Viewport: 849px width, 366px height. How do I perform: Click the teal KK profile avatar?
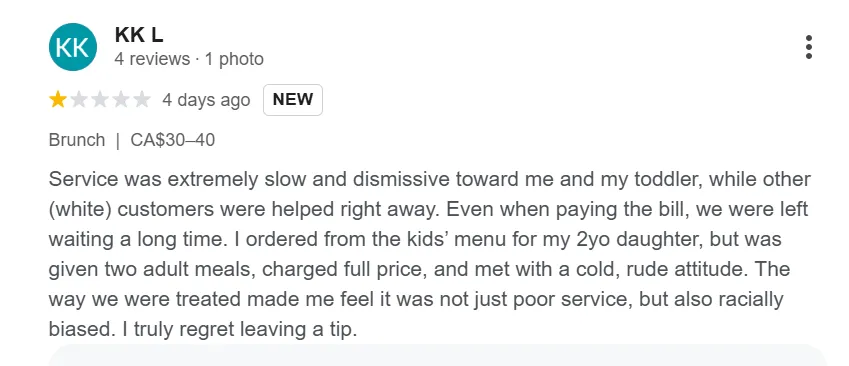73,47
